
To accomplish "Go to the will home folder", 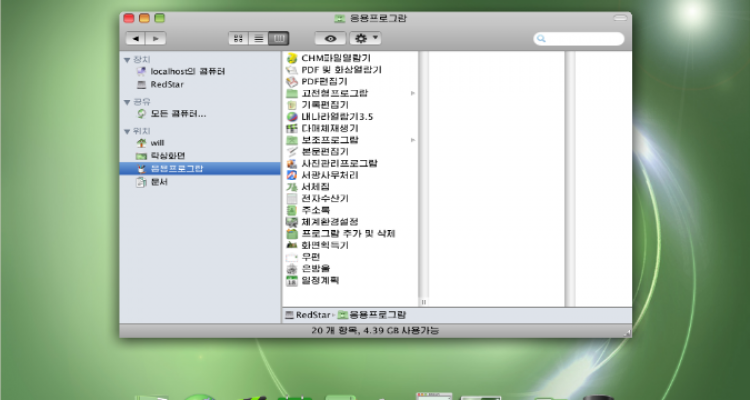I will [151, 143].
